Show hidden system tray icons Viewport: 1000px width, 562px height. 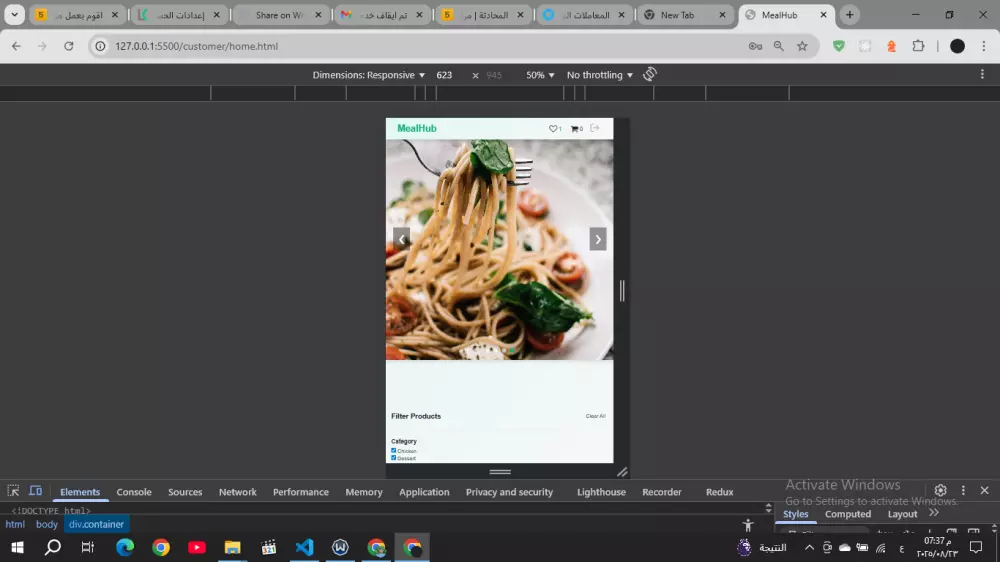tap(809, 547)
